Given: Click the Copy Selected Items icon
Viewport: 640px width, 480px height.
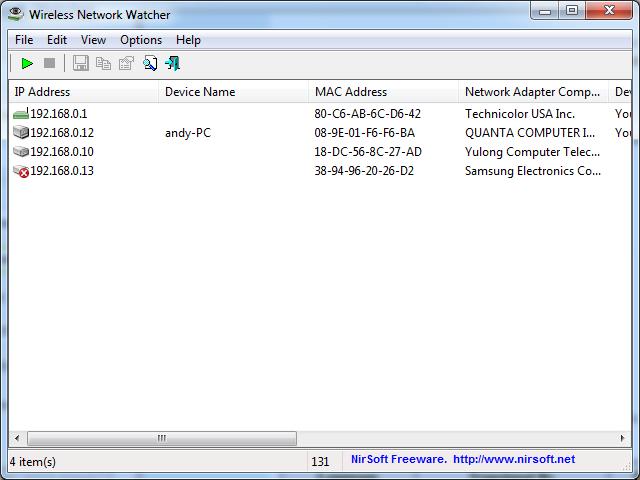Looking at the screenshot, I should pyautogui.click(x=103, y=64).
